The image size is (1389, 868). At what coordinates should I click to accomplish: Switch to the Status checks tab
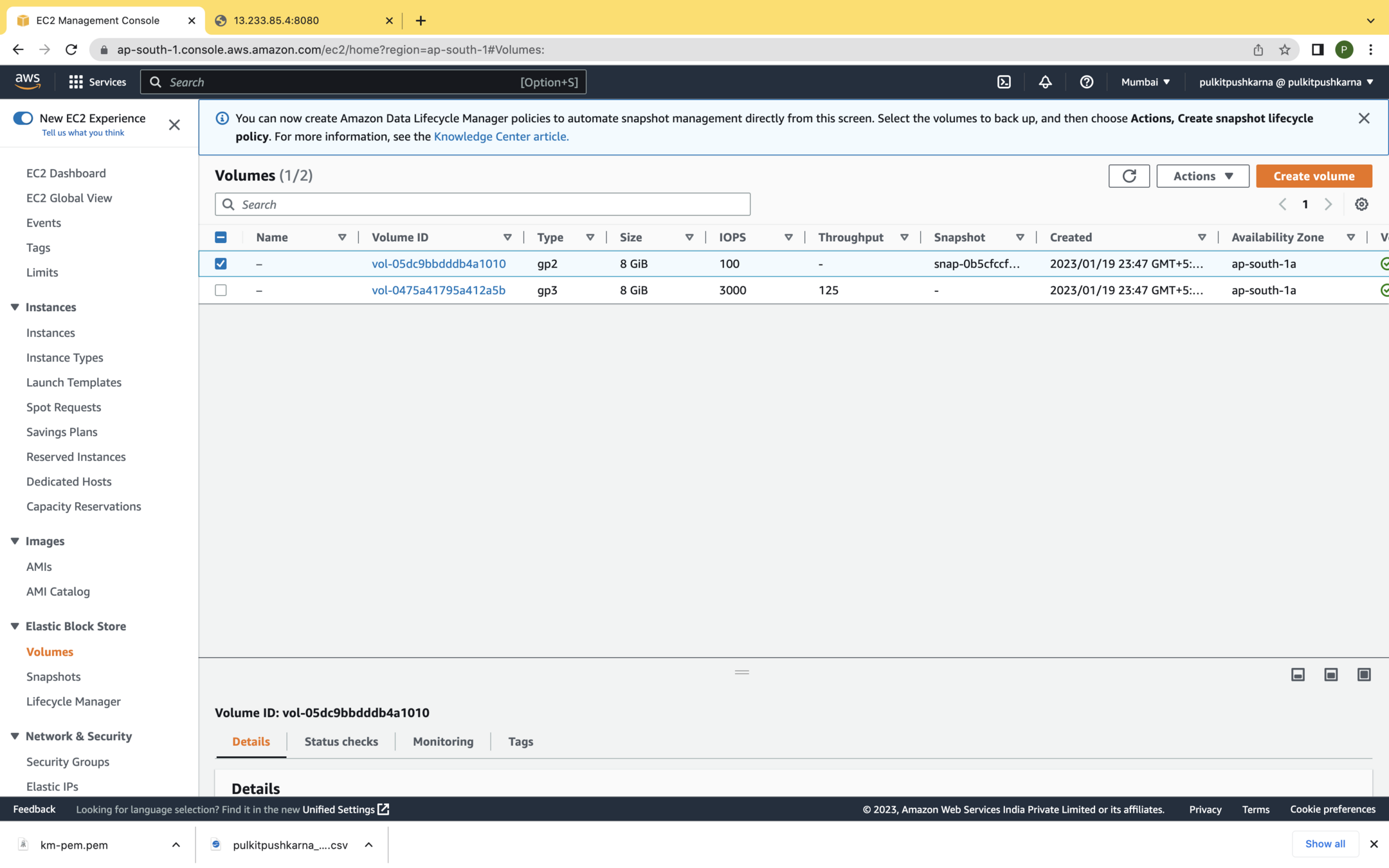[341, 741]
